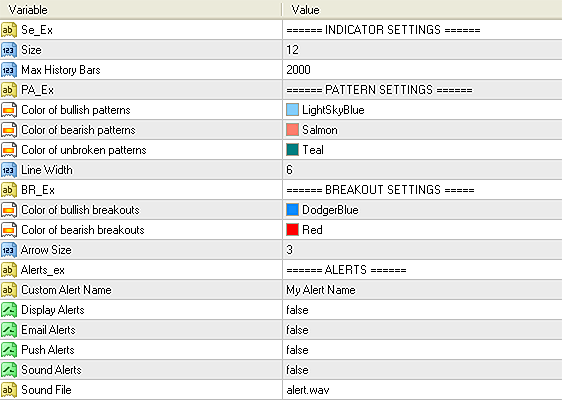Click the Teal color swatch
The height and width of the screenshot is (404, 562).
click(x=292, y=150)
